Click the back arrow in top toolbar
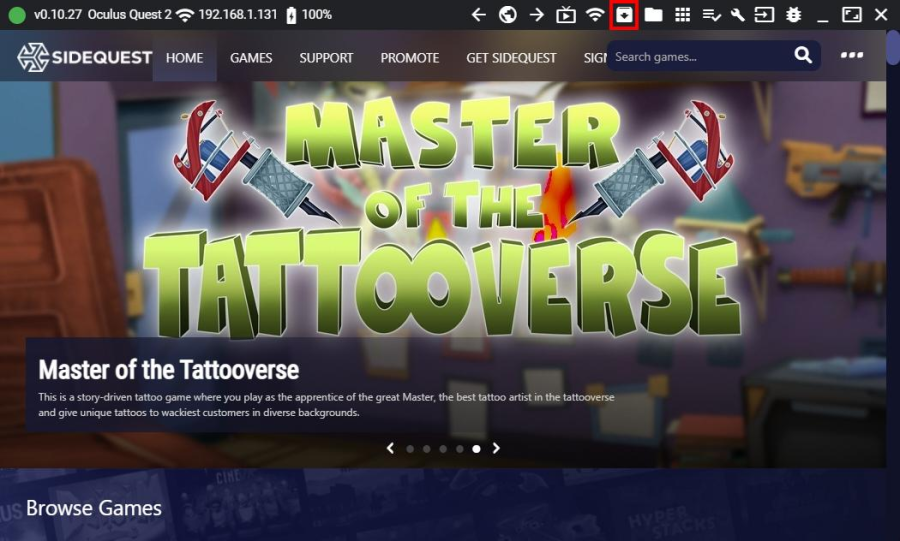Image resolution: width=900 pixels, height=541 pixels. (x=478, y=15)
